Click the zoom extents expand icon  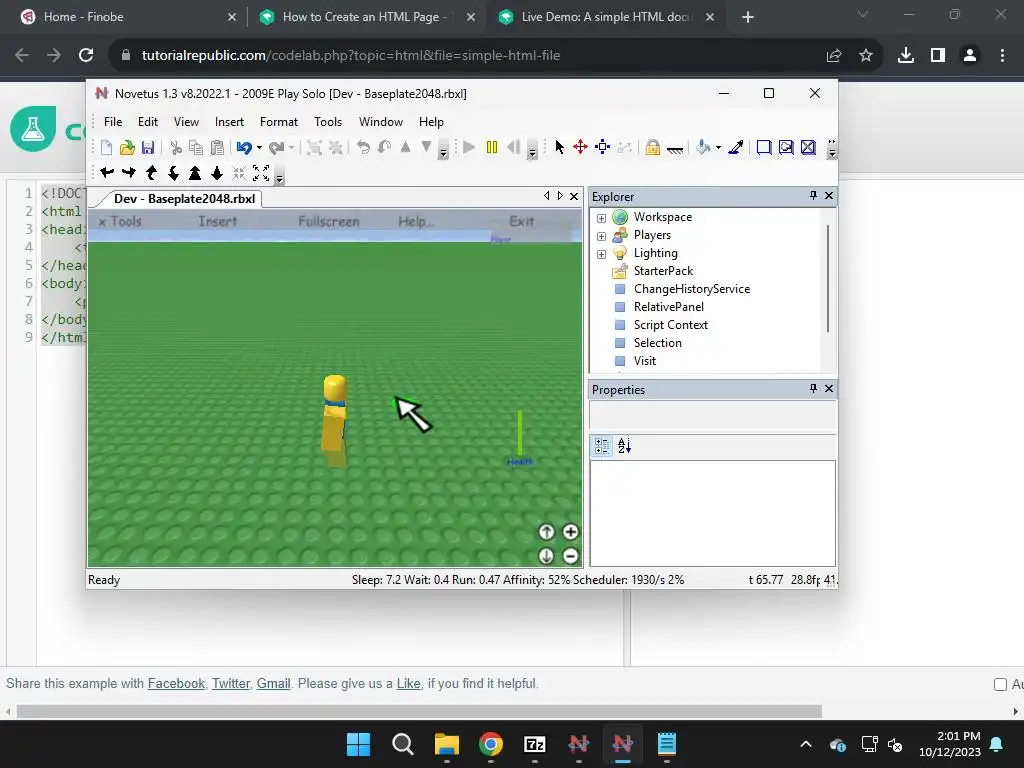(x=261, y=172)
